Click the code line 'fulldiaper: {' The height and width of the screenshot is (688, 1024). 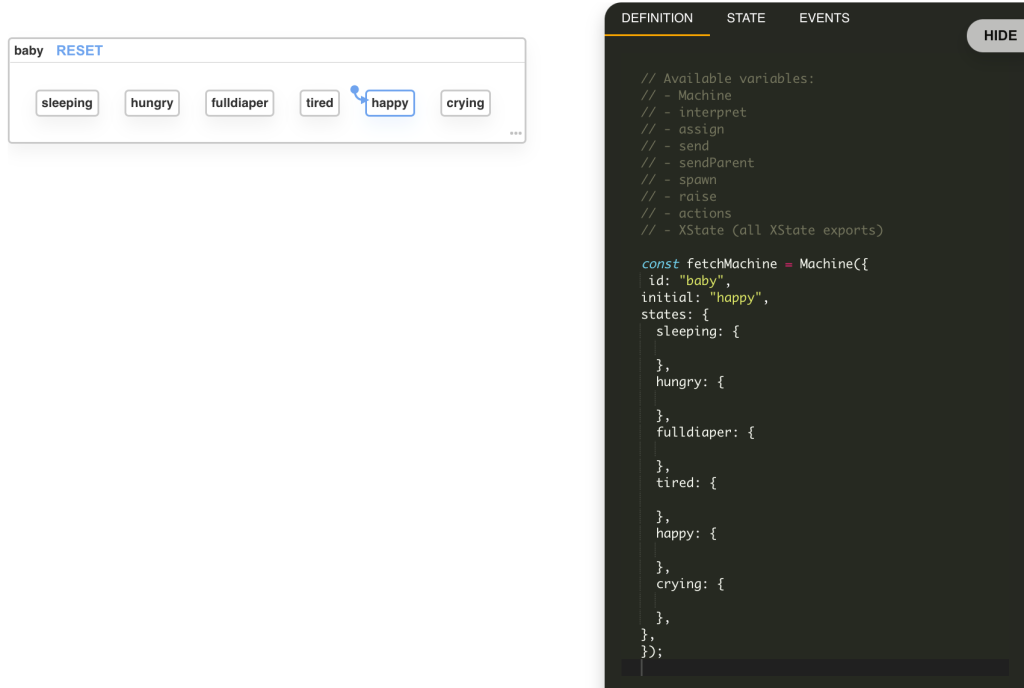coord(705,432)
